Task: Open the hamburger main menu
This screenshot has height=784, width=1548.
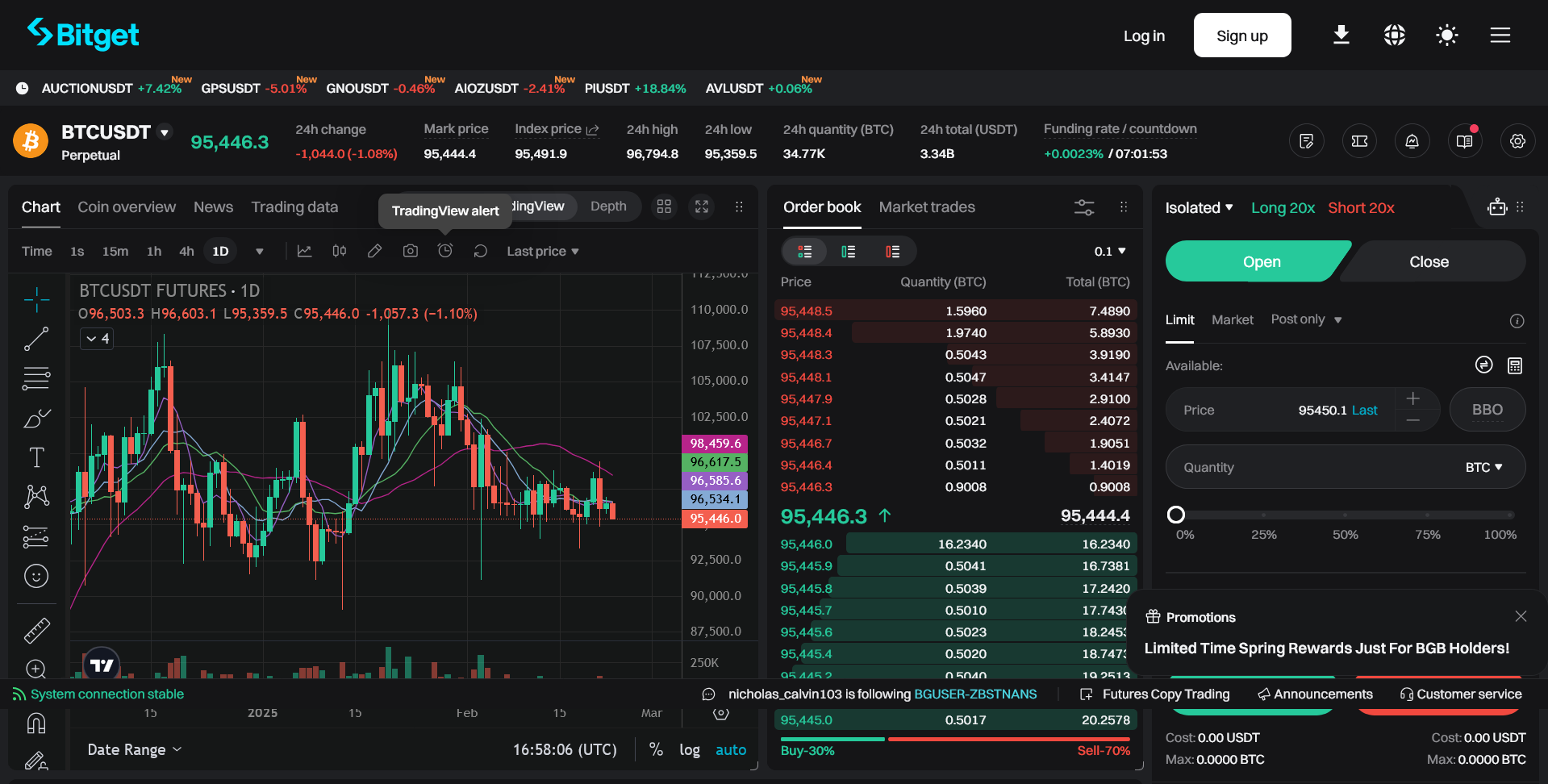Action: tap(1500, 35)
